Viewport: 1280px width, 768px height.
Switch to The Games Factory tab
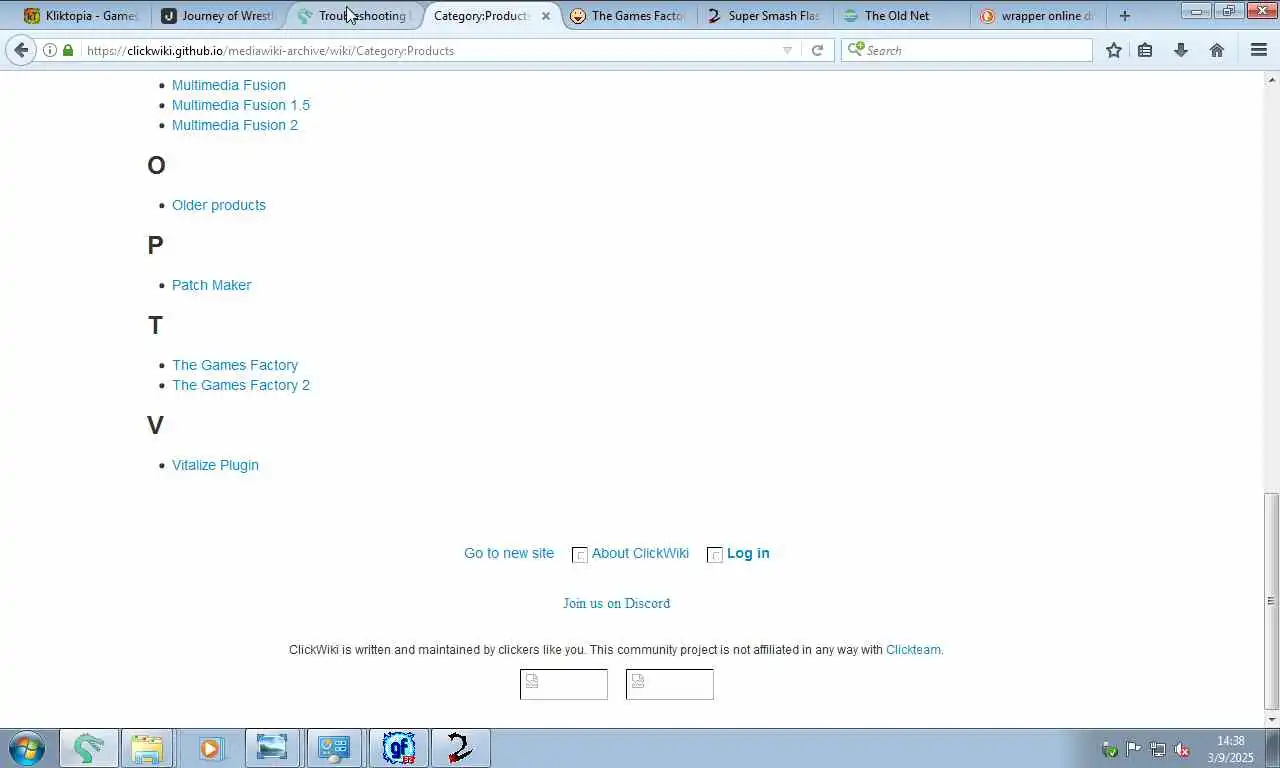627,16
